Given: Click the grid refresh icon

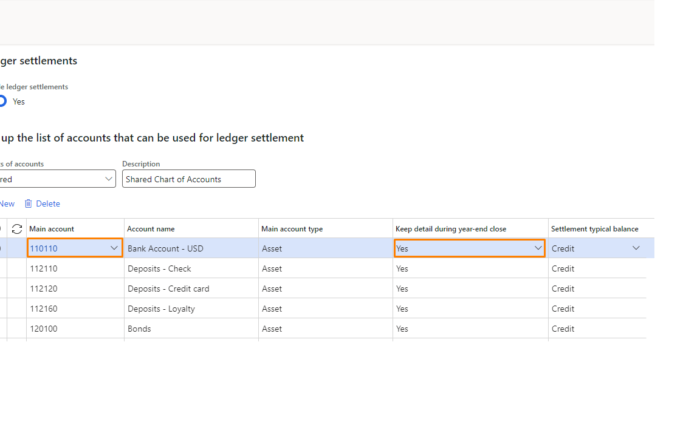Looking at the screenshot, I should [17, 229].
